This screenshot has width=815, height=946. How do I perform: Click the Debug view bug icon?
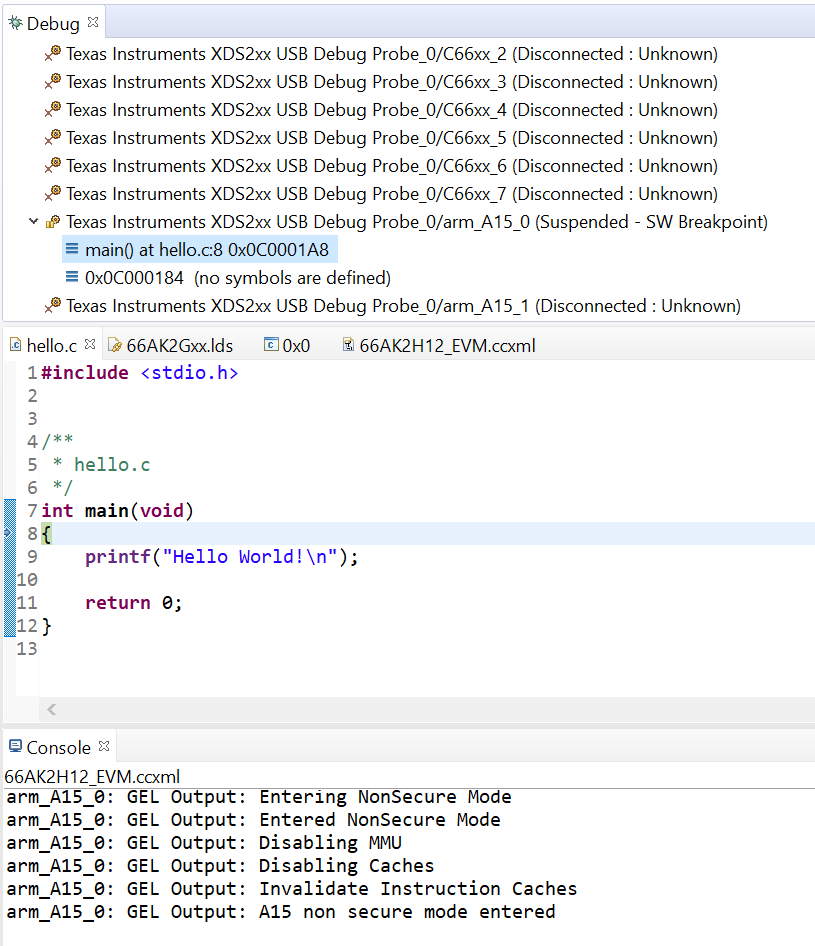click(x=15, y=23)
